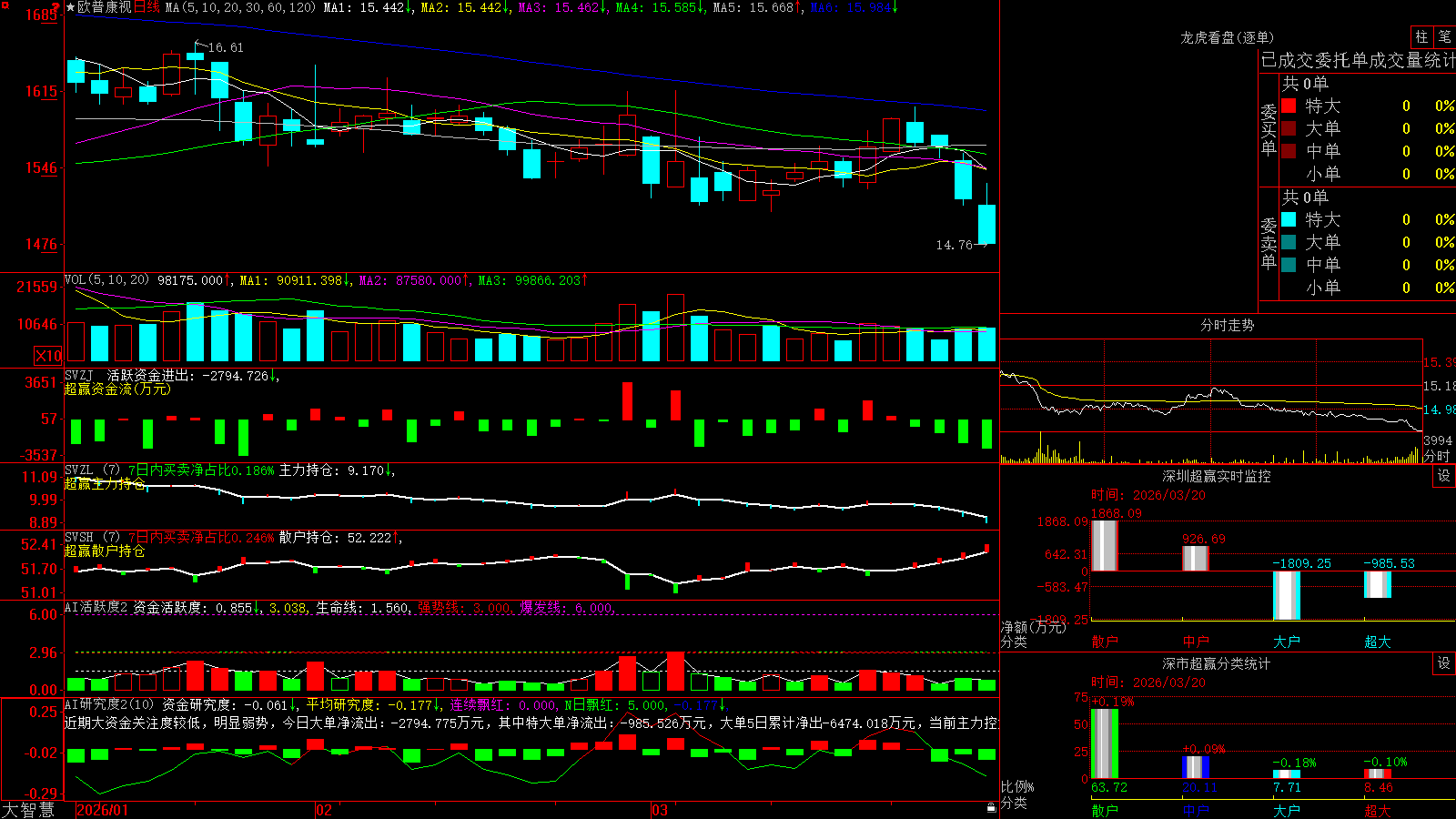This screenshot has height=819, width=1456.
Task: Click the 已成交委托单成交量统计 heading
Action: coord(1358,60)
